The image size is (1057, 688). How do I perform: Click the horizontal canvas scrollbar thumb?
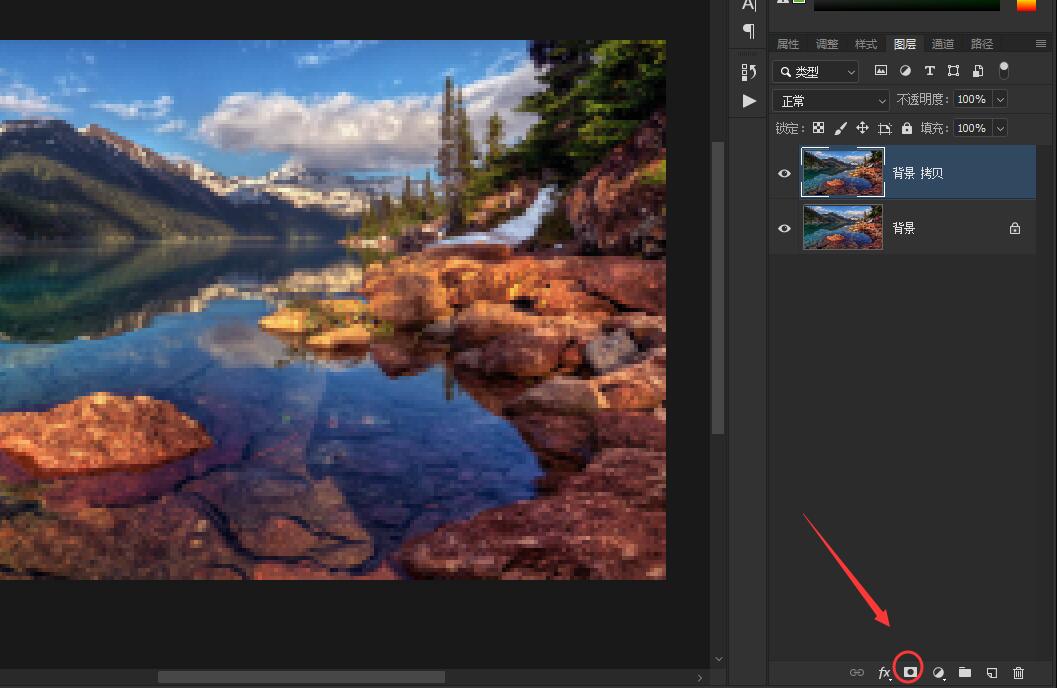tap(301, 677)
